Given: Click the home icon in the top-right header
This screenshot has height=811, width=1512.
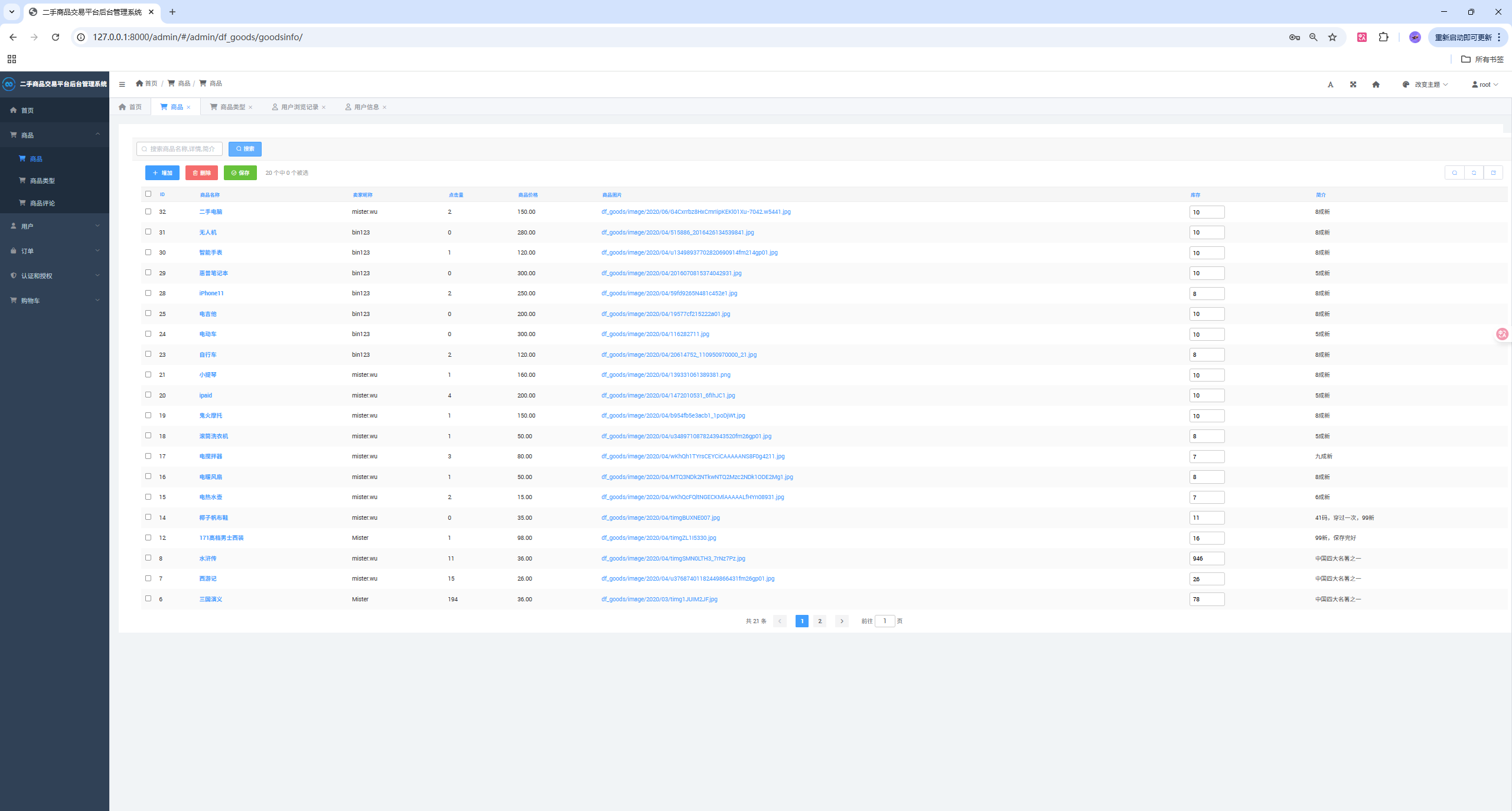Looking at the screenshot, I should tap(1376, 84).
